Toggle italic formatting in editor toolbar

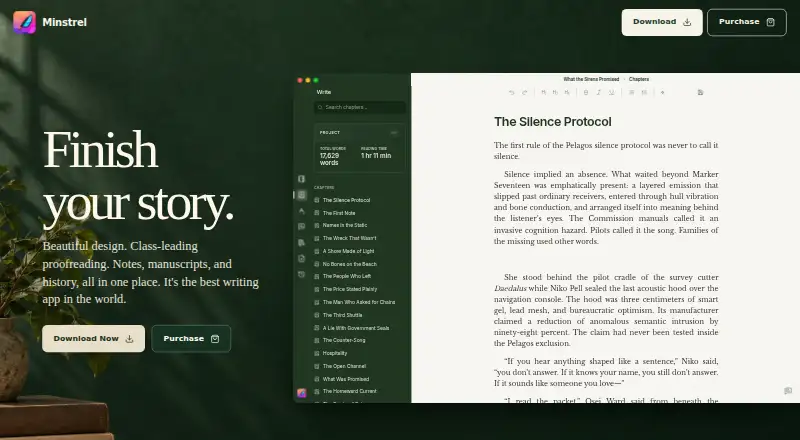coord(598,92)
